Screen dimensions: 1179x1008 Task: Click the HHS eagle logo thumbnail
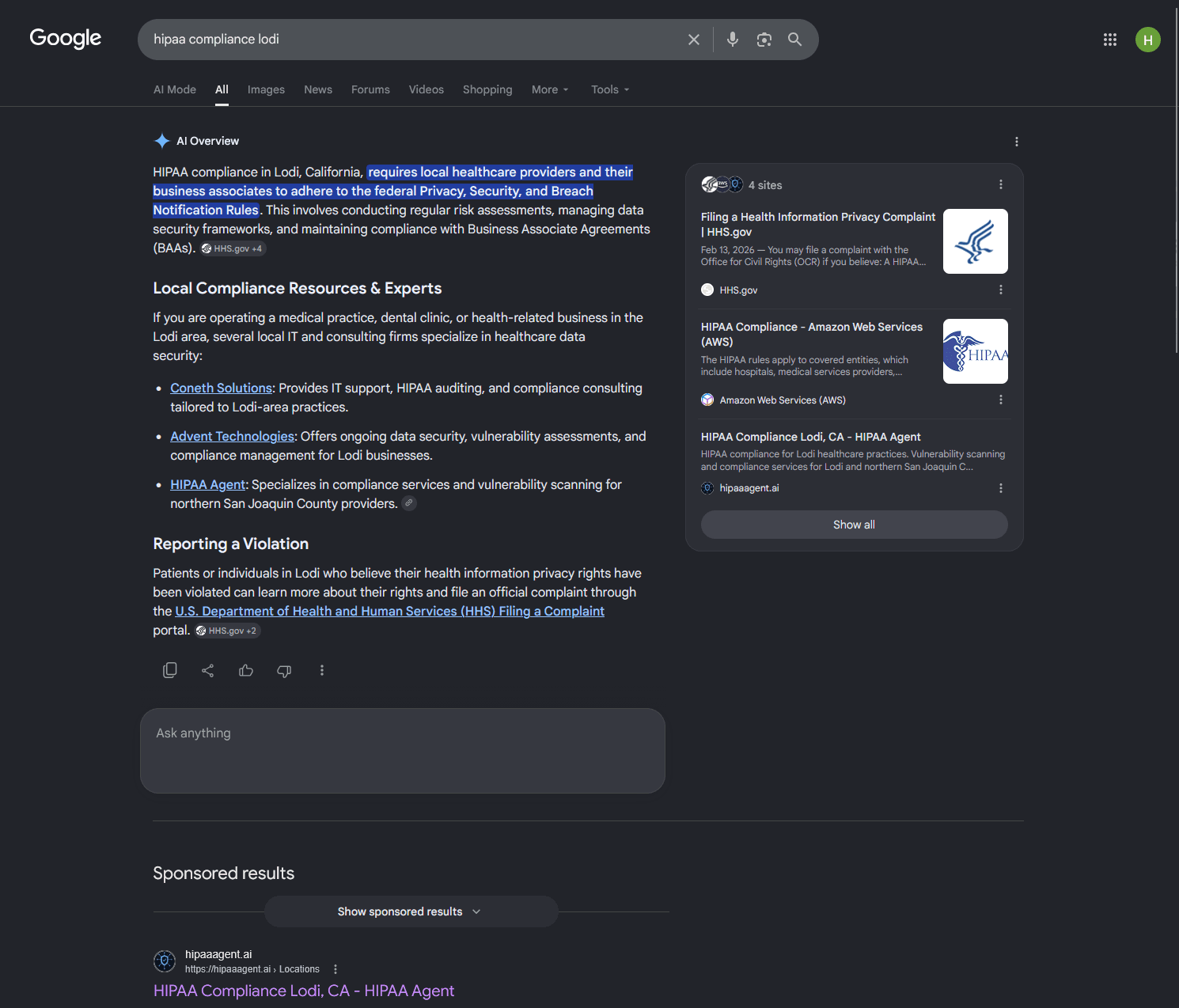coord(976,241)
